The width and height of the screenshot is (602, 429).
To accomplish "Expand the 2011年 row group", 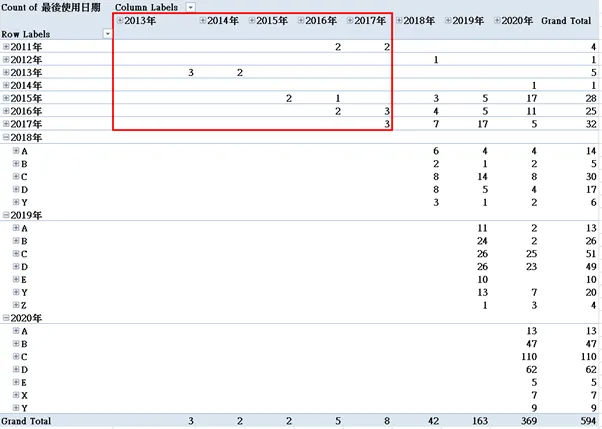I will [6, 47].
